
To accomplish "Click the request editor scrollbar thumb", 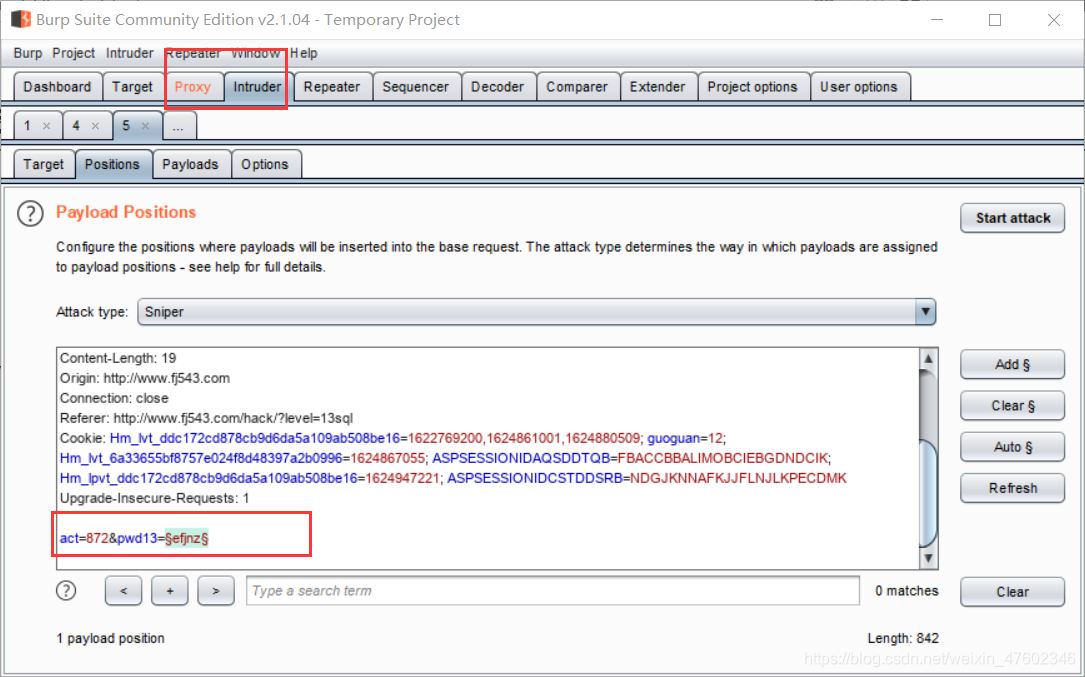I will click(928, 493).
